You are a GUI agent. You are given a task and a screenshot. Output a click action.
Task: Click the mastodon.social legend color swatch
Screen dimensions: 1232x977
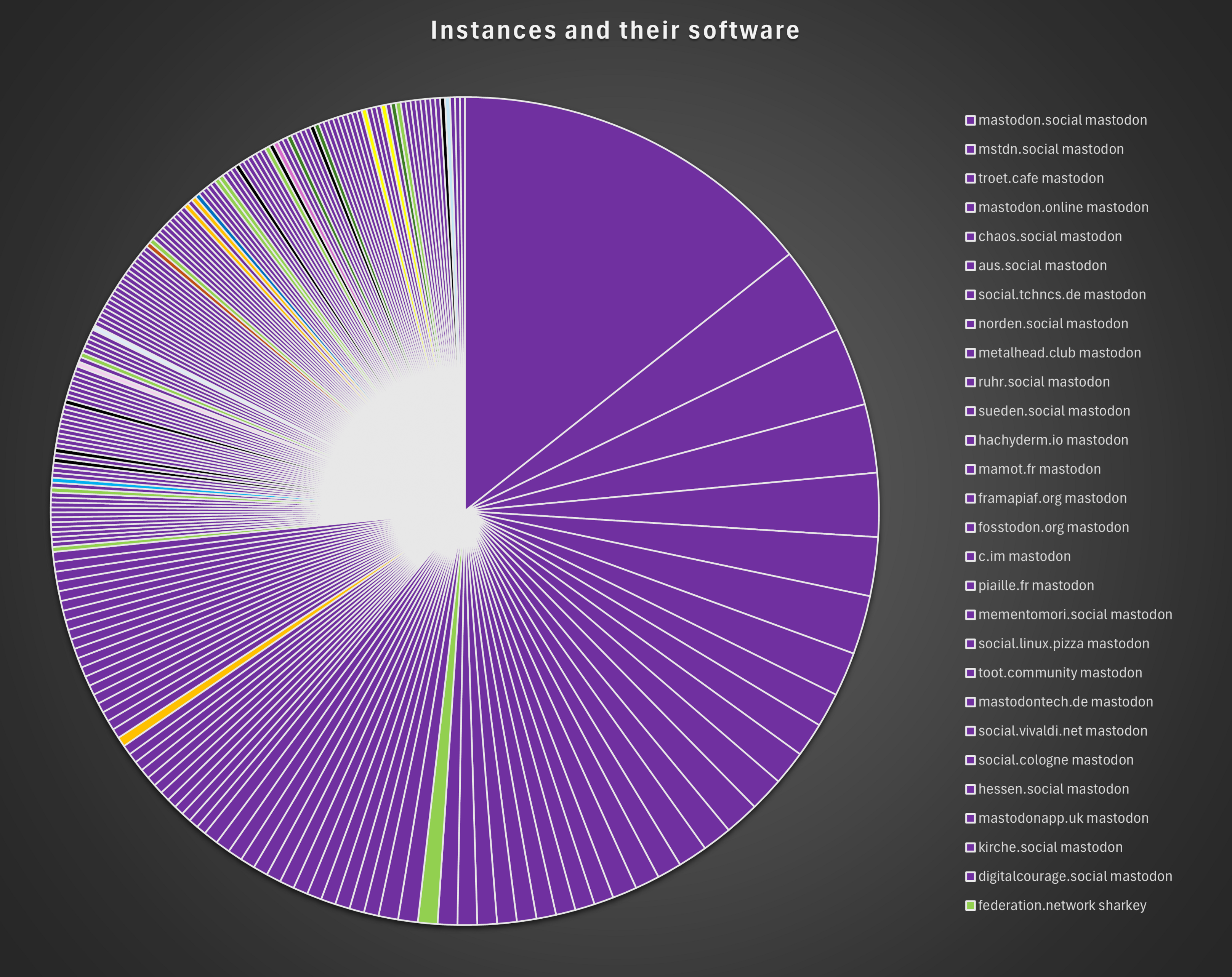click(x=970, y=120)
